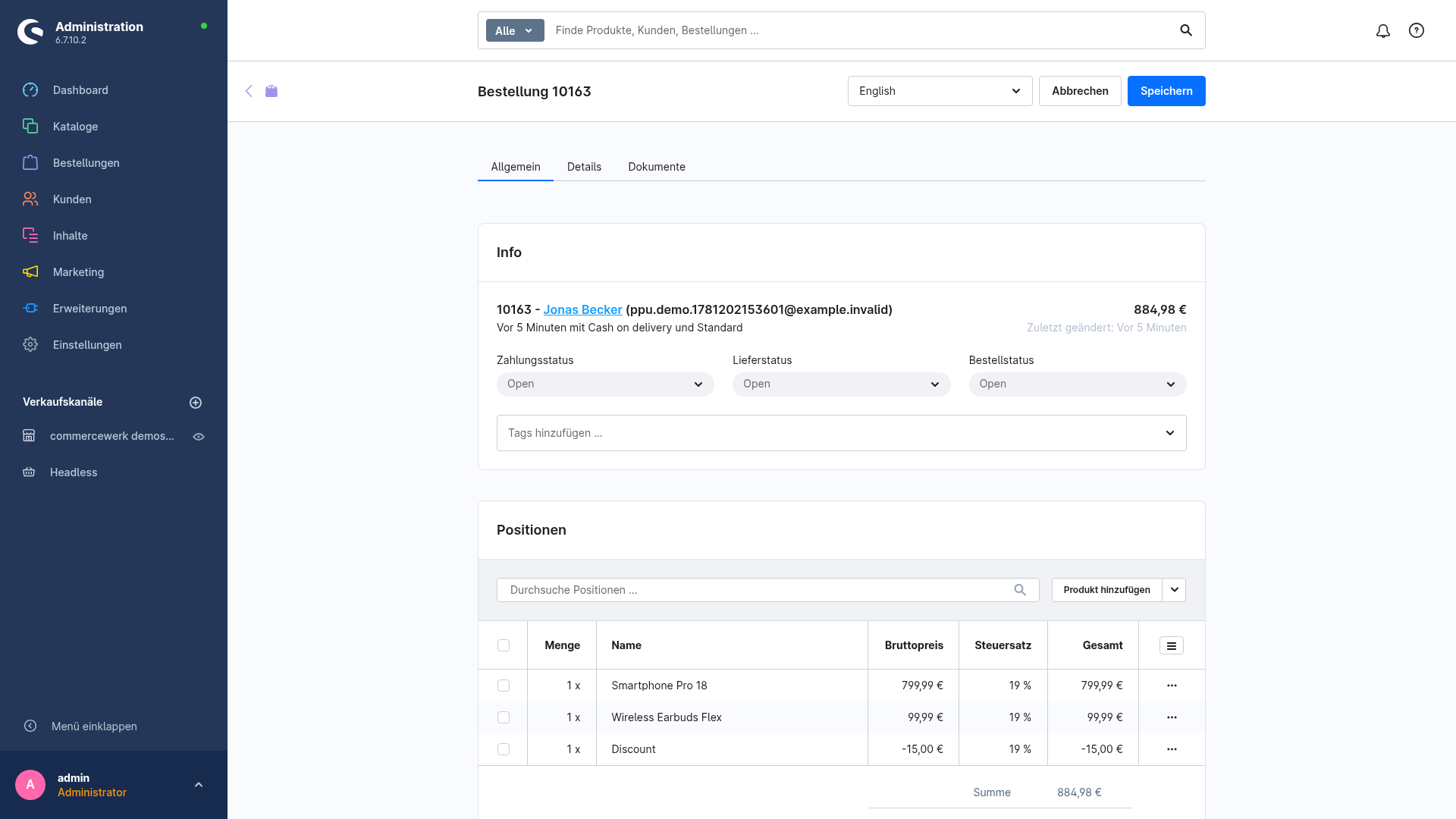Click the admin avatar circle

(30, 785)
